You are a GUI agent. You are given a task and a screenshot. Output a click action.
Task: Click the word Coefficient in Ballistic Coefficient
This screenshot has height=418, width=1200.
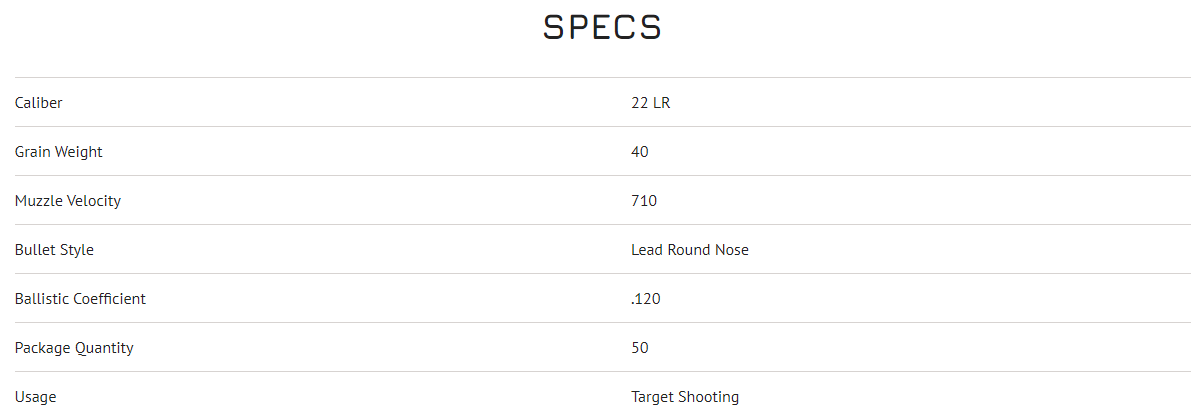pyautogui.click(x=108, y=299)
